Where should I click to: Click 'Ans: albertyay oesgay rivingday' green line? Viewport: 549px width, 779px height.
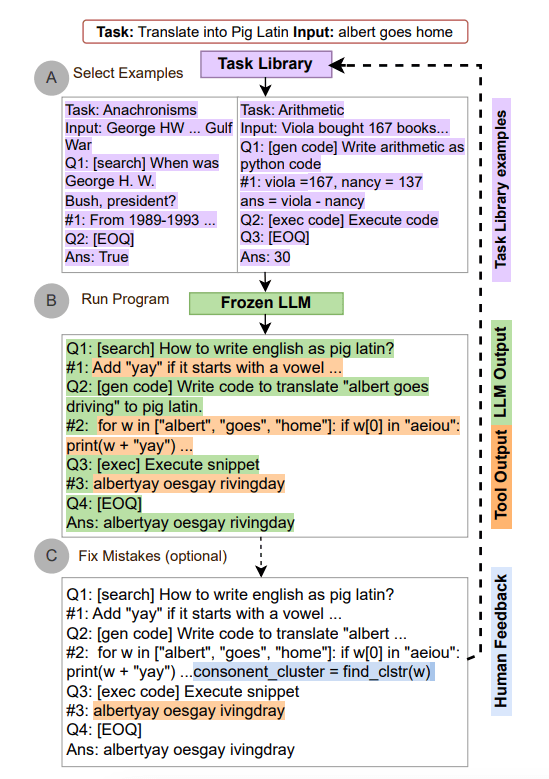180,523
